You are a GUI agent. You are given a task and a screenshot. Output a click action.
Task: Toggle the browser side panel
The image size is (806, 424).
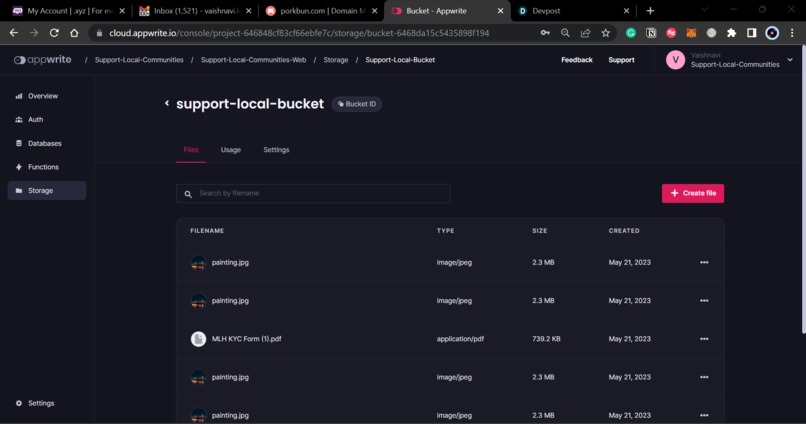tap(752, 33)
